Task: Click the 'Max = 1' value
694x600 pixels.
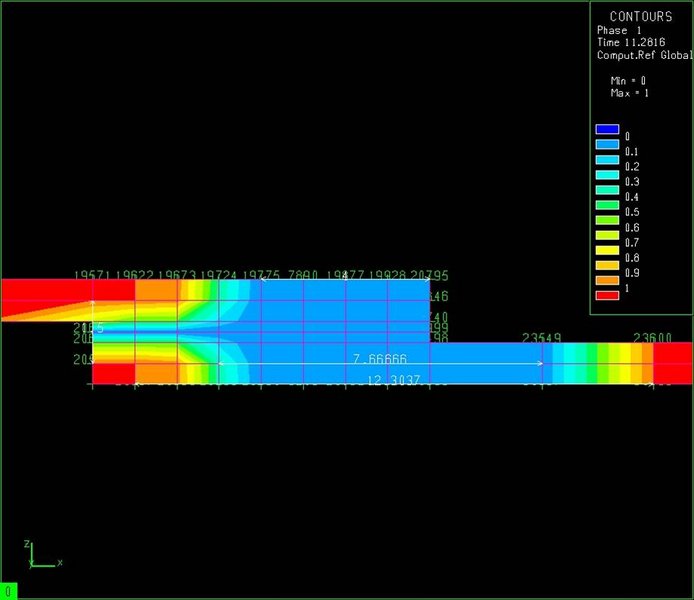Action: point(629,93)
